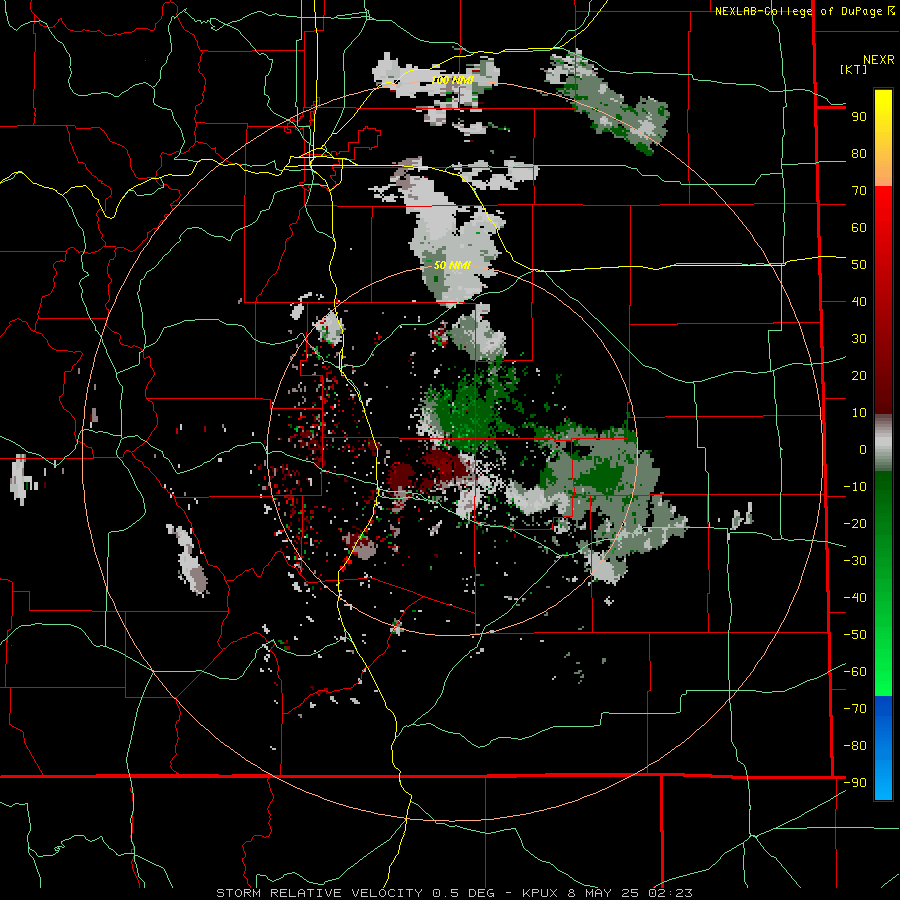Click the -60 value on the velocity scale
The height and width of the screenshot is (900, 900).
(x=855, y=672)
